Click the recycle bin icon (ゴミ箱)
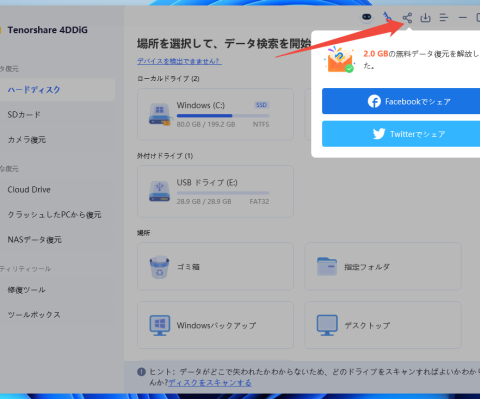 click(159, 267)
